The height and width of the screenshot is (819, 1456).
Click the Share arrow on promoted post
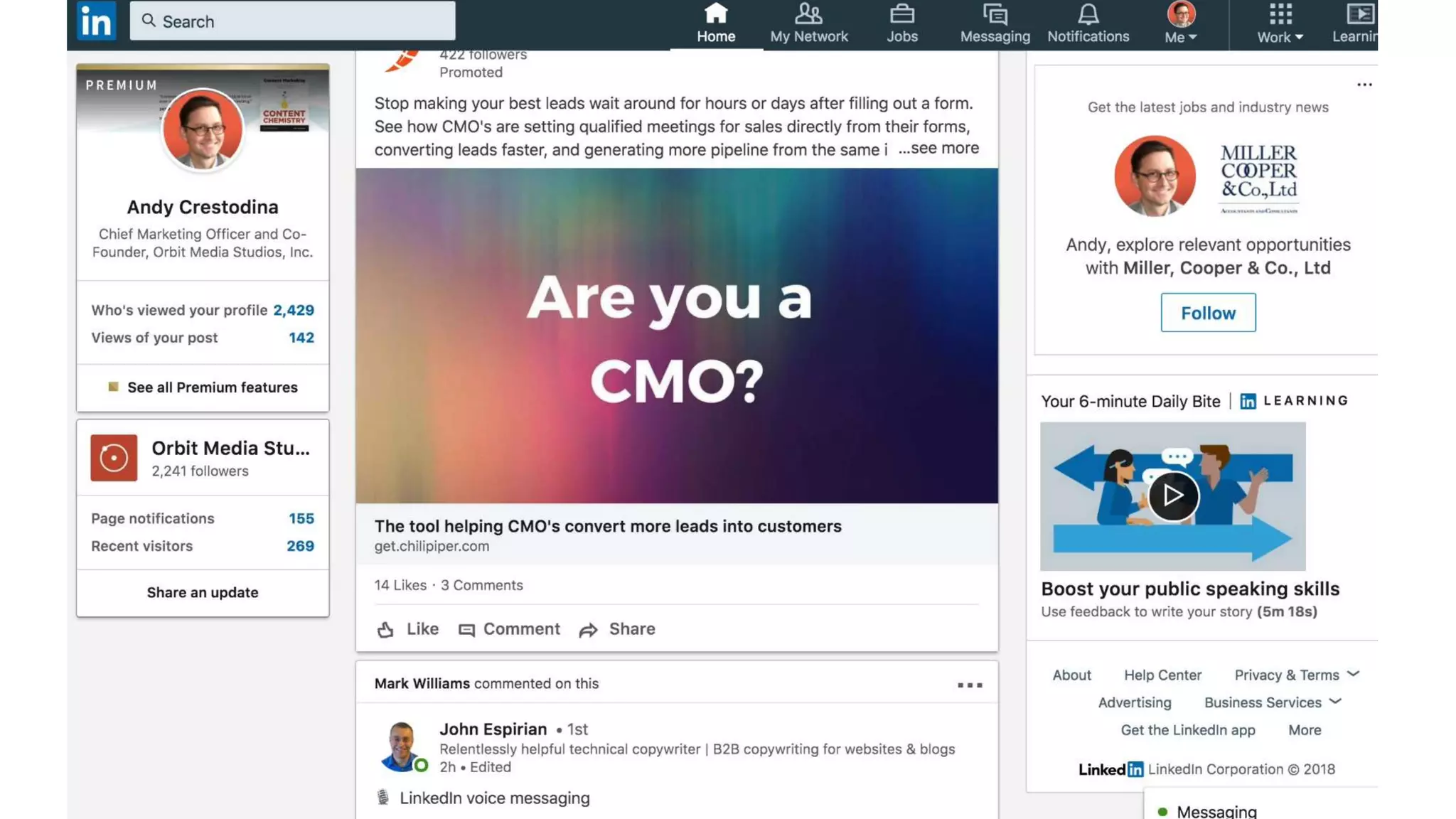coord(588,630)
